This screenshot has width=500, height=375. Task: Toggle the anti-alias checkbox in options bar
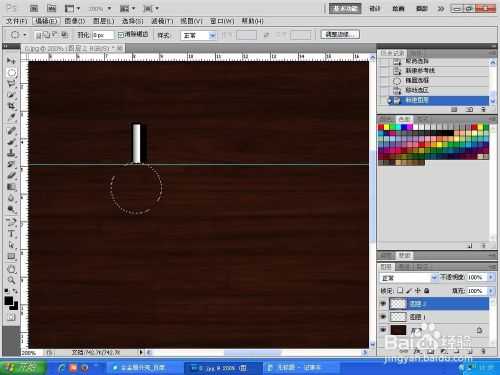pos(121,35)
